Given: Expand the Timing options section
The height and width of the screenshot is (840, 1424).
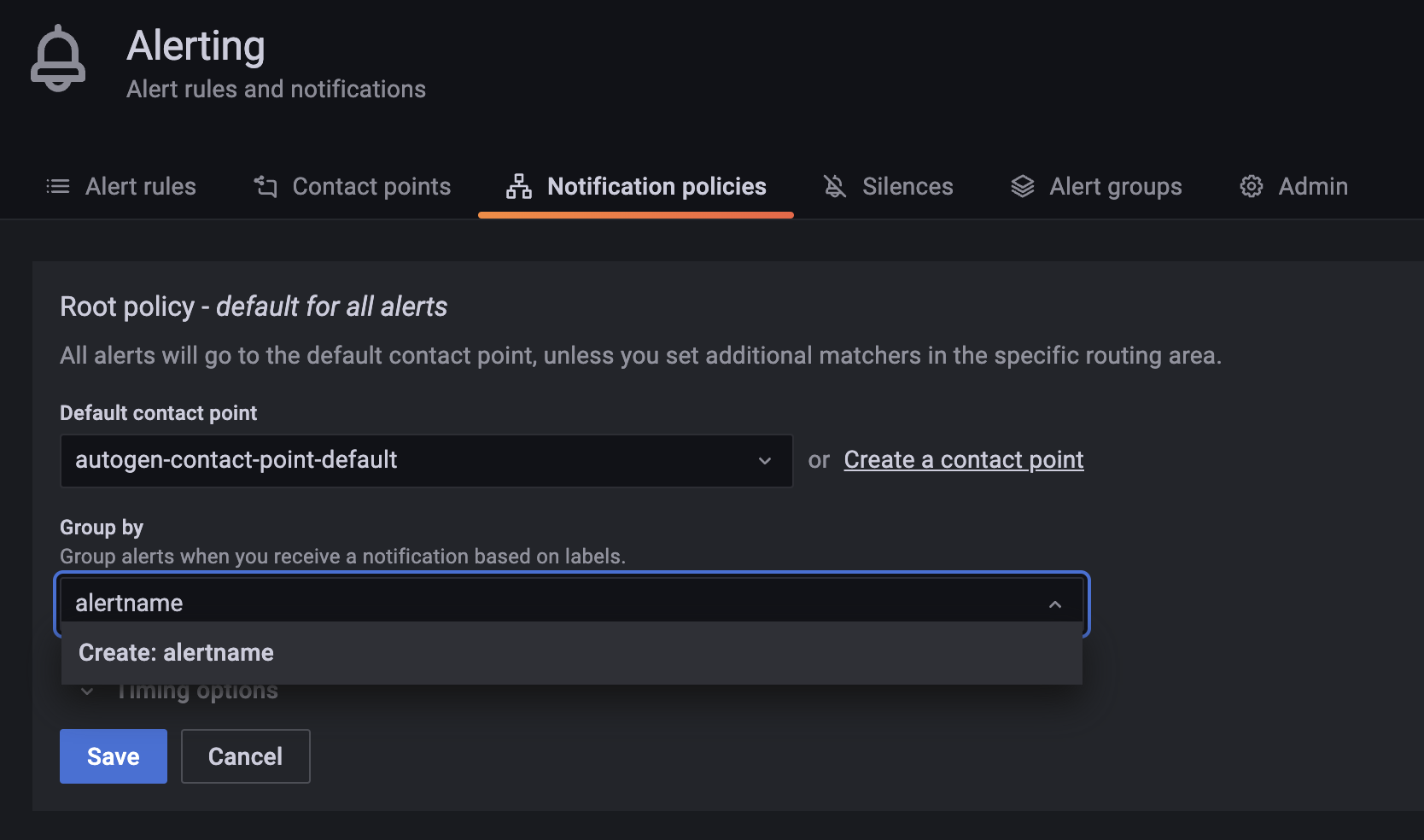Looking at the screenshot, I should 197,690.
